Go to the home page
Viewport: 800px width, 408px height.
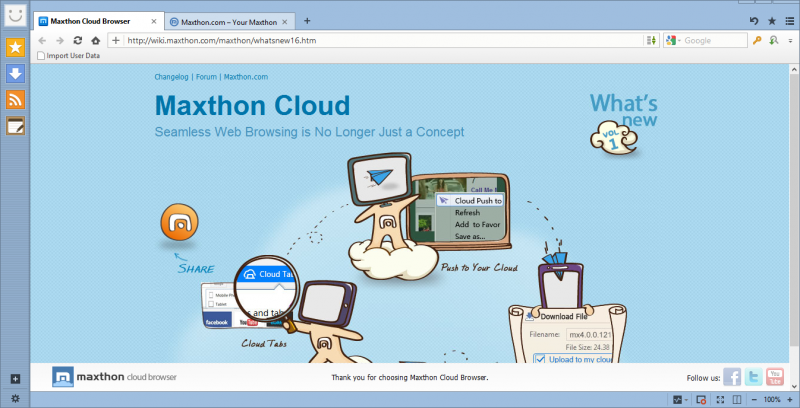(x=95, y=40)
